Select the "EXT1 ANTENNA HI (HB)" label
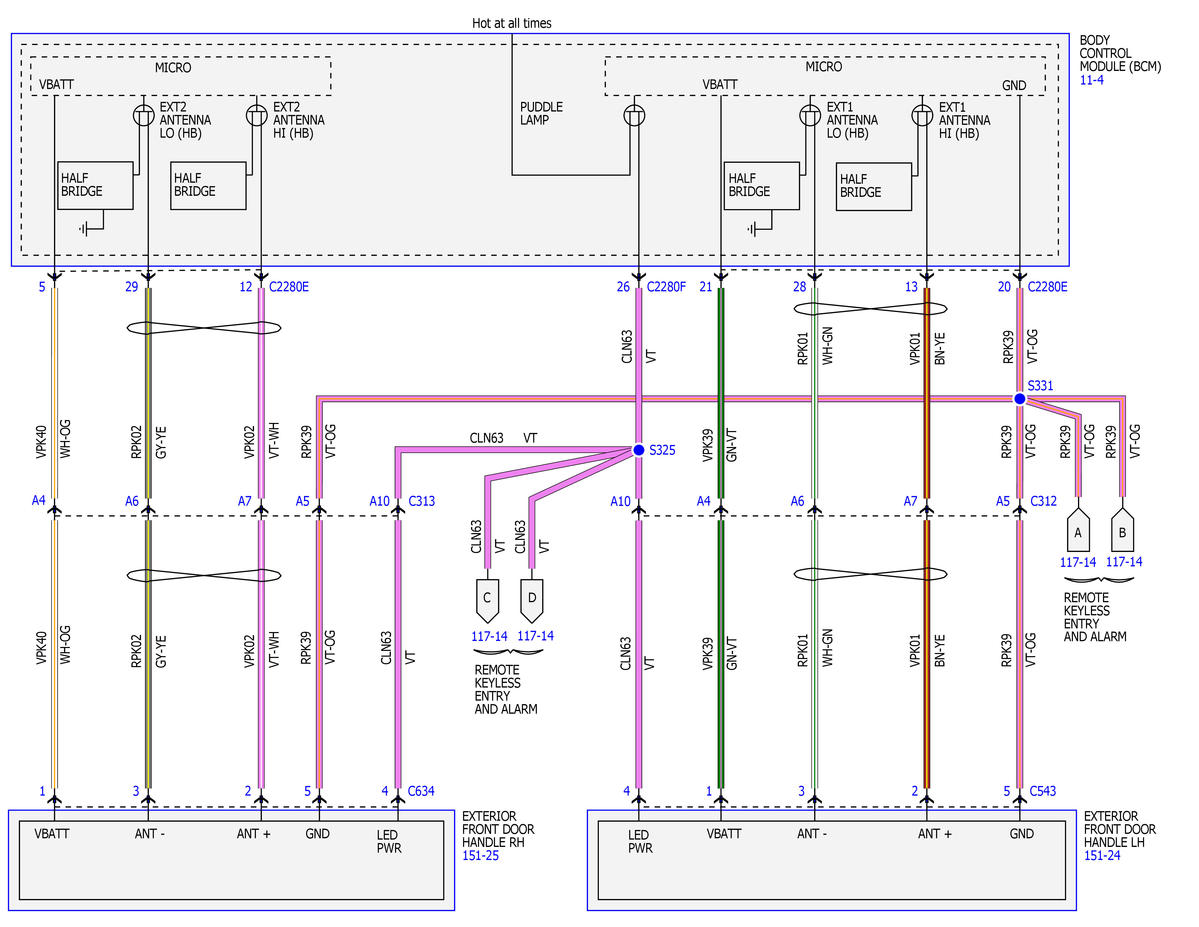 [965, 120]
